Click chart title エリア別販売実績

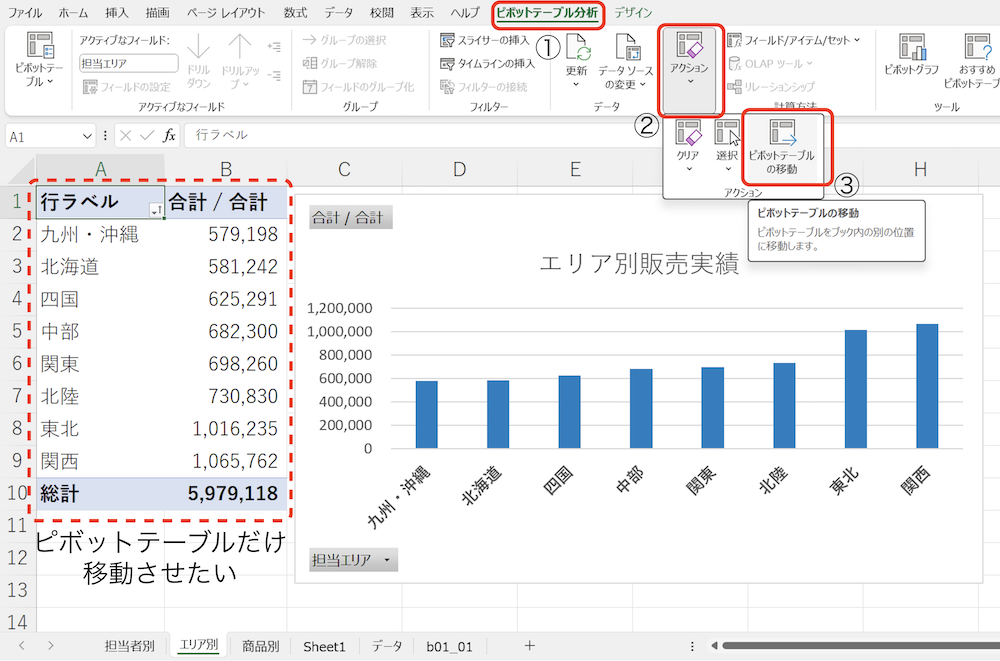pyautogui.click(x=639, y=263)
